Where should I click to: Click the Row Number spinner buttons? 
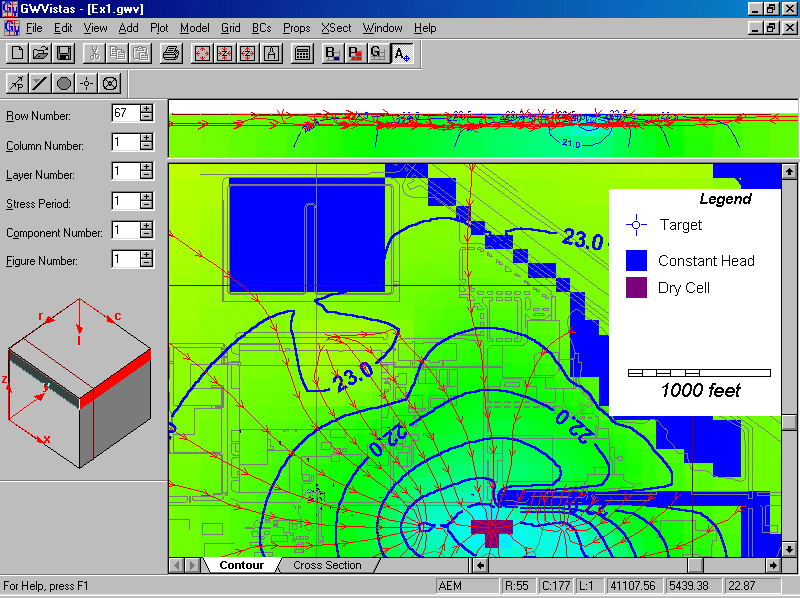(146, 113)
